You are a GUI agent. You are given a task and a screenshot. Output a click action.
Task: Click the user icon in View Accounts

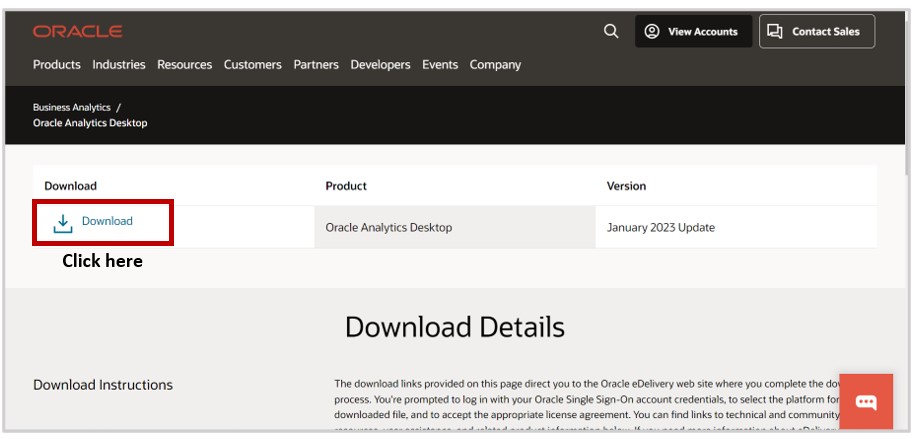(652, 32)
